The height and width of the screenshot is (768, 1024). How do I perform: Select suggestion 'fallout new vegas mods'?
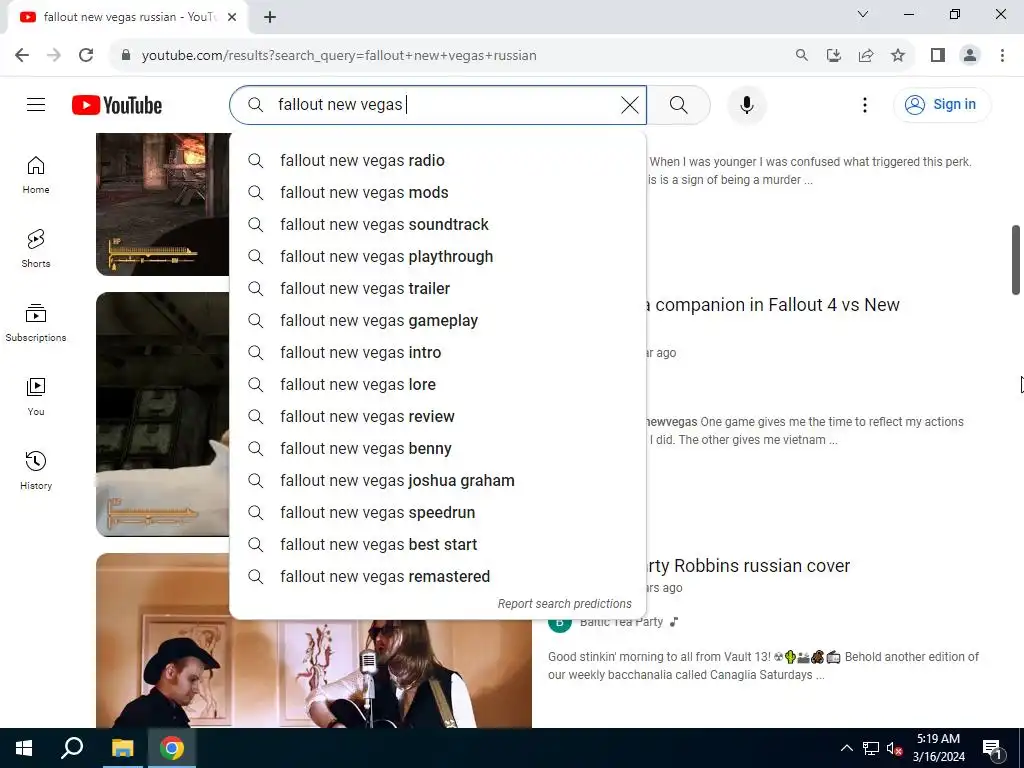coord(438,192)
